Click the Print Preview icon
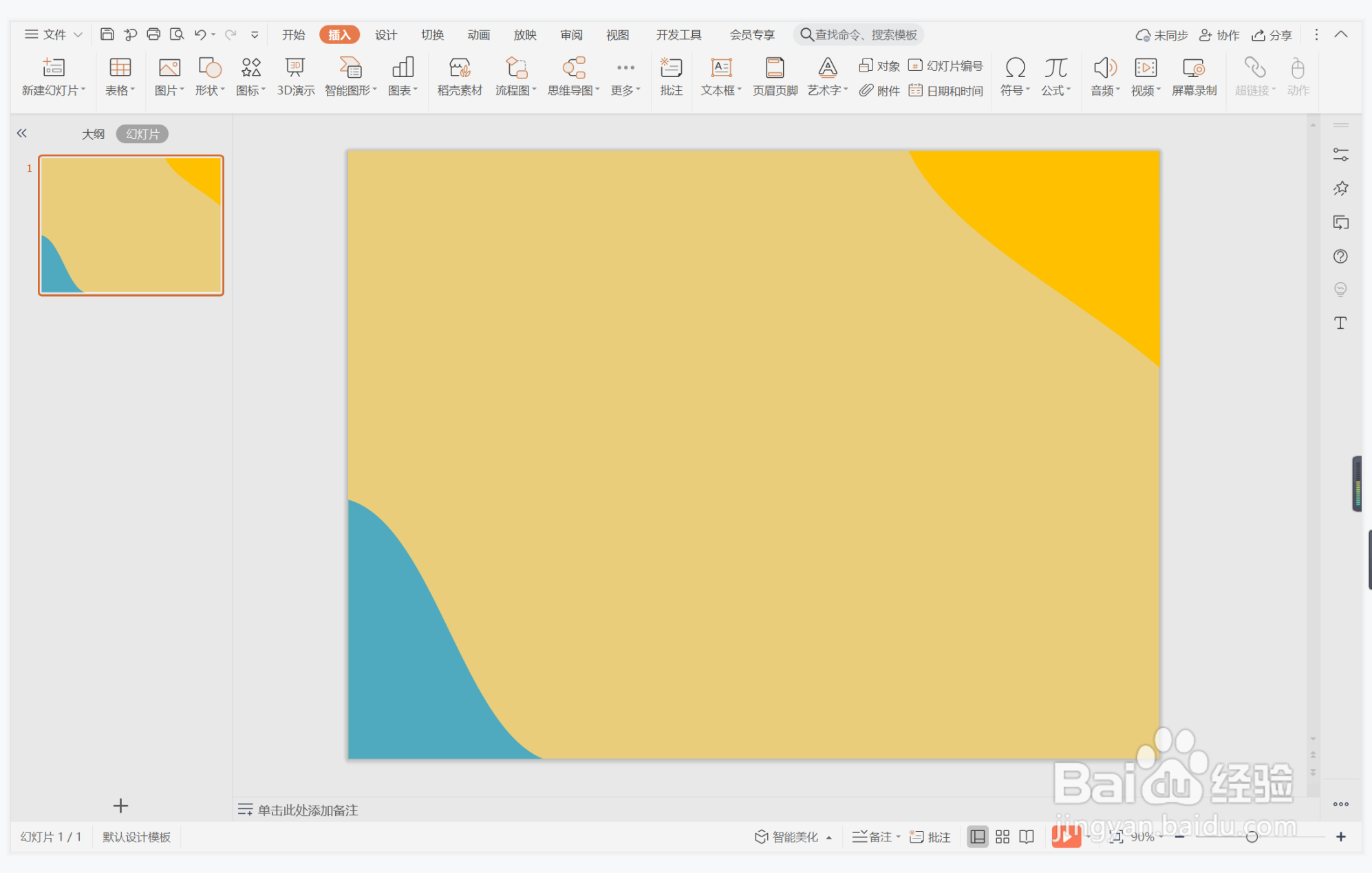The width and height of the screenshot is (1372, 873). tap(177, 34)
